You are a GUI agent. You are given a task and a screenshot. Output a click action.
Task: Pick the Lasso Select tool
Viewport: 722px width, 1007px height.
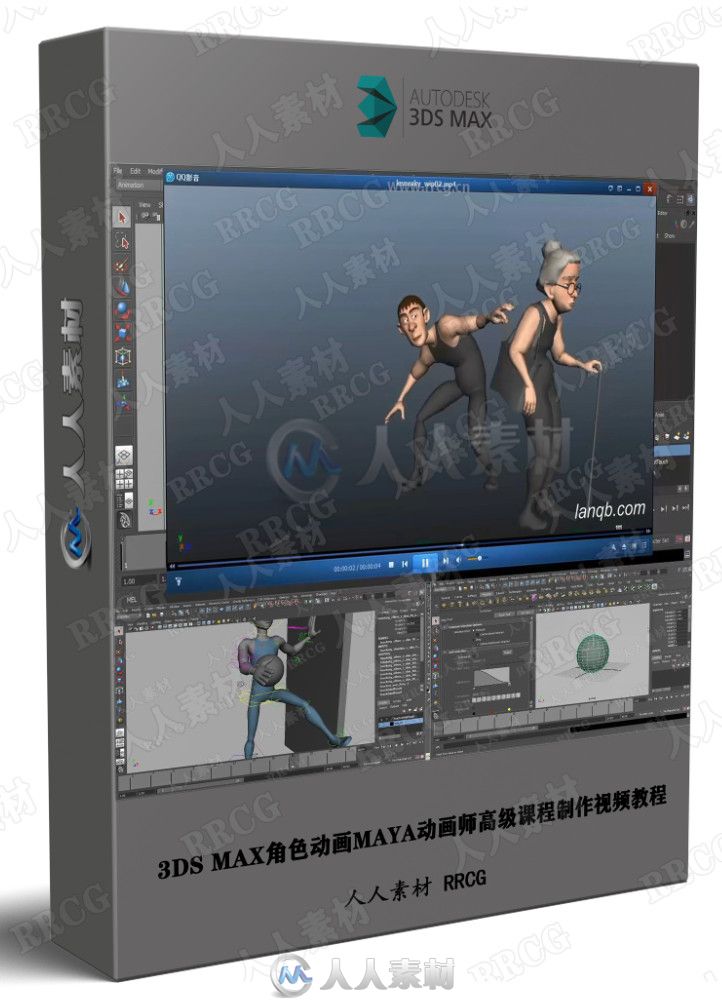(124, 242)
